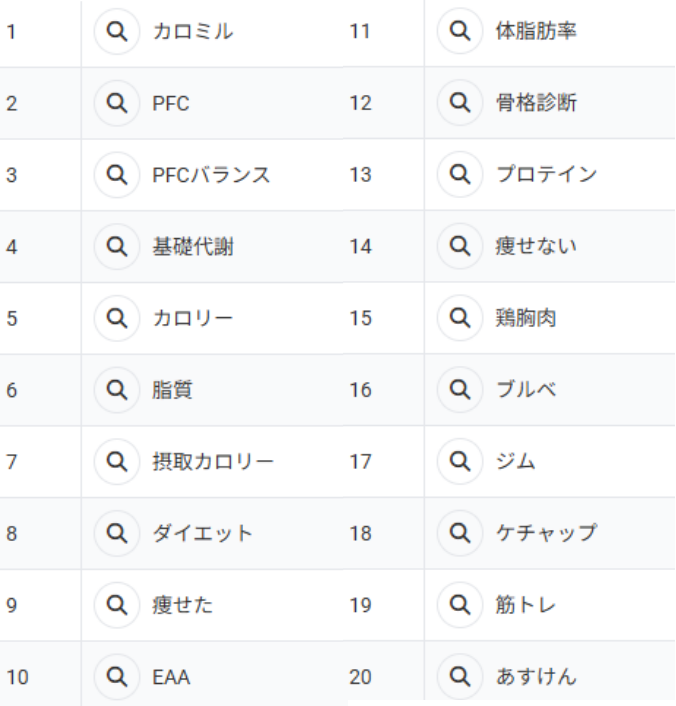Select the ジム keyword
676x706 pixels.
coord(516,462)
